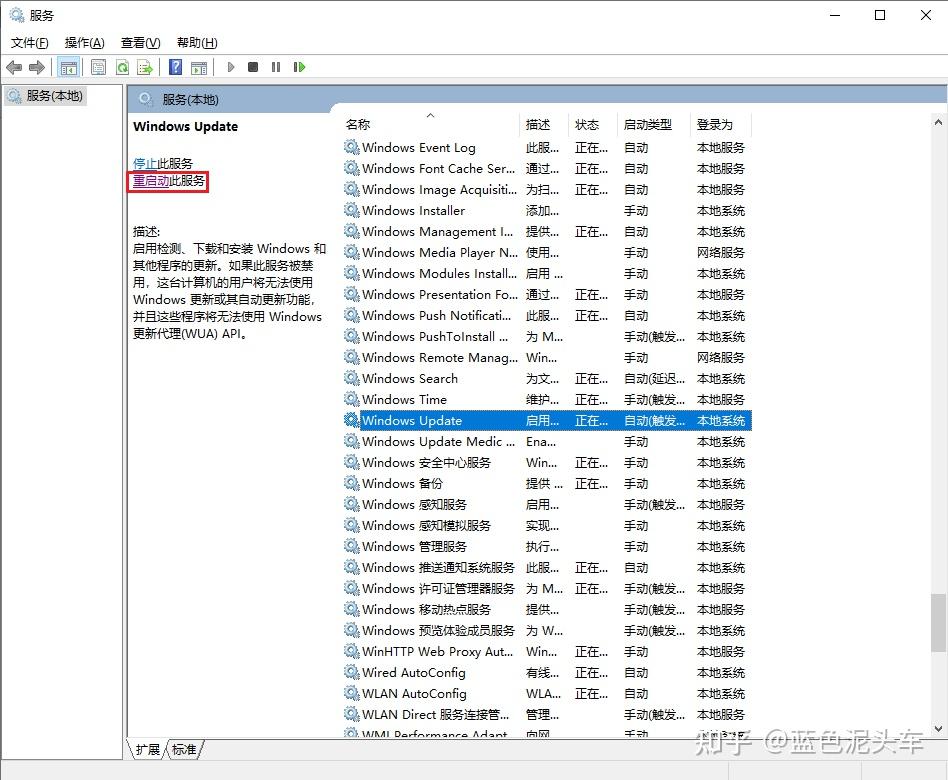The height and width of the screenshot is (780, 948).
Task: Select Windows 移动热点服务 row
Action: click(x=547, y=609)
